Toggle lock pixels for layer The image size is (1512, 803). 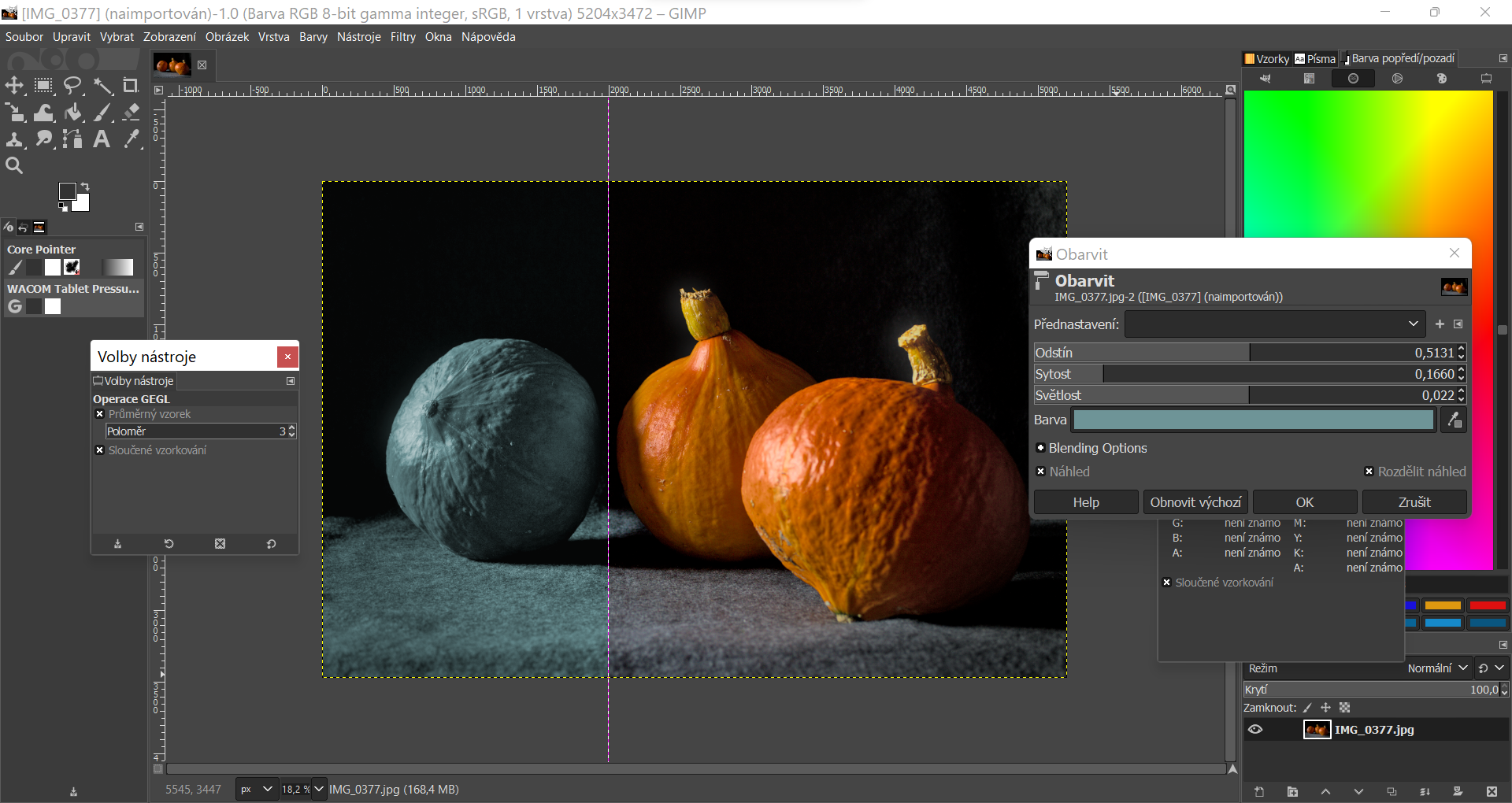pyautogui.click(x=1308, y=708)
